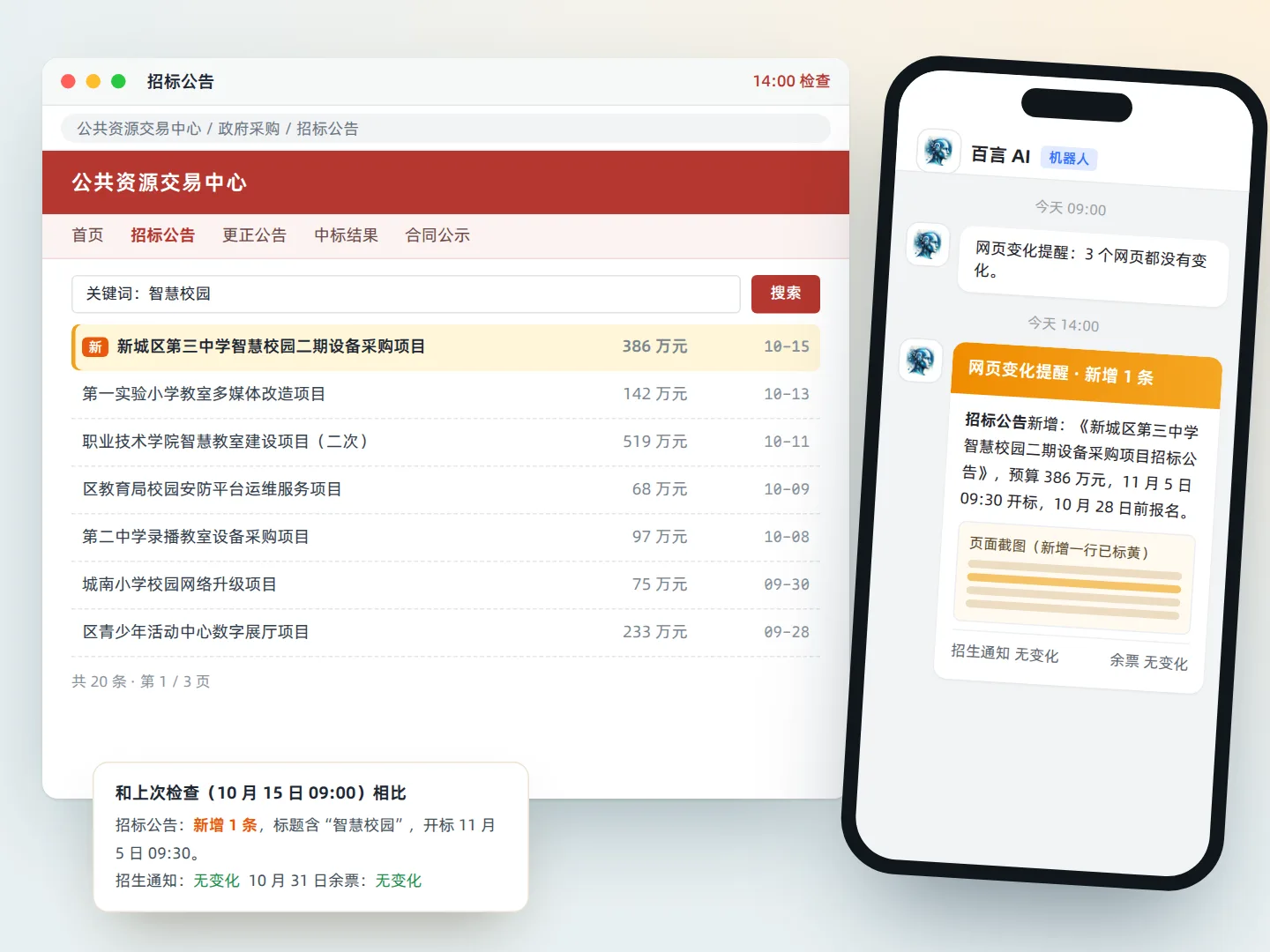The image size is (1270, 952).
Task: Click the 09-30 date in the tender list
Action: click(x=787, y=584)
